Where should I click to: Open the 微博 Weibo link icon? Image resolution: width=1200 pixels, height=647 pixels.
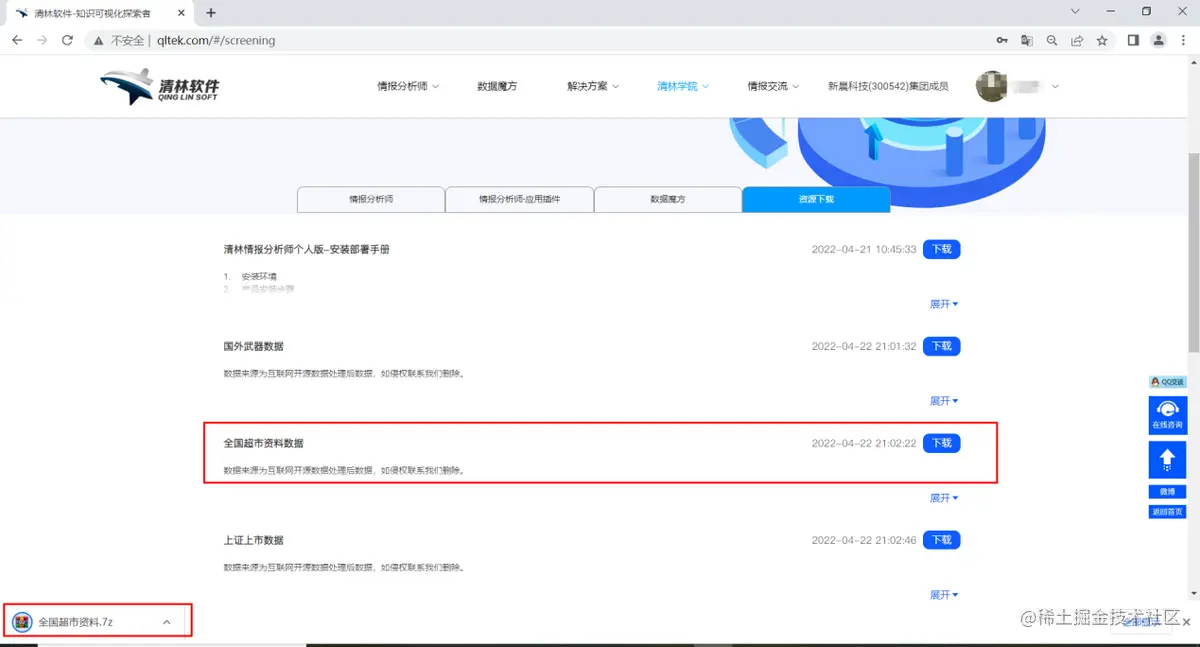point(1166,491)
